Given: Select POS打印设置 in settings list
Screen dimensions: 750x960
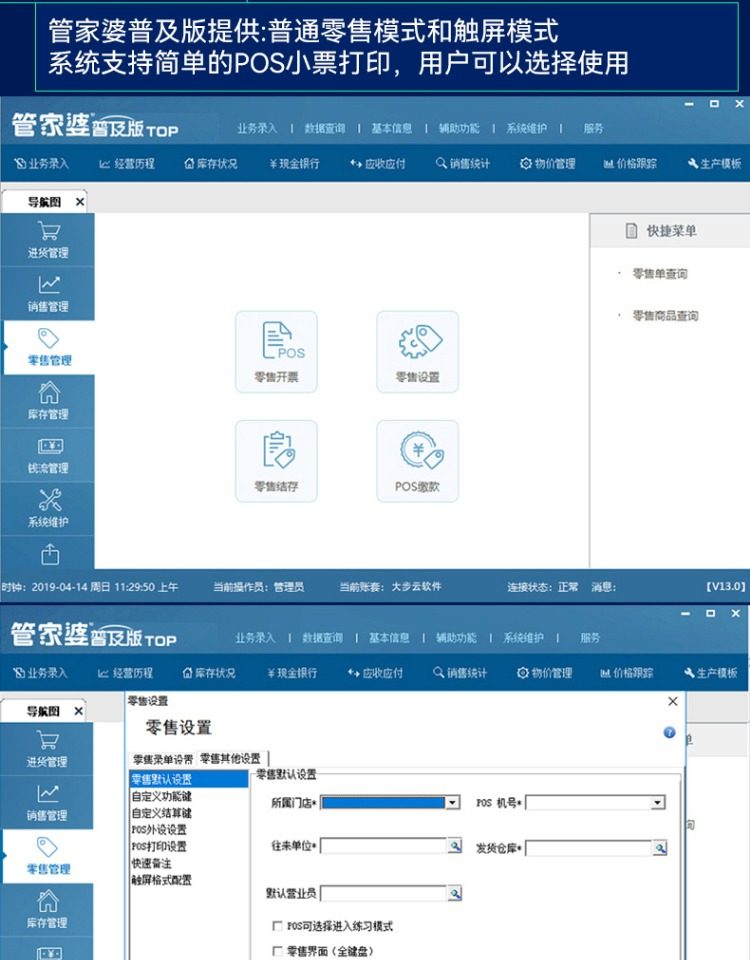Looking at the screenshot, I should 159,846.
